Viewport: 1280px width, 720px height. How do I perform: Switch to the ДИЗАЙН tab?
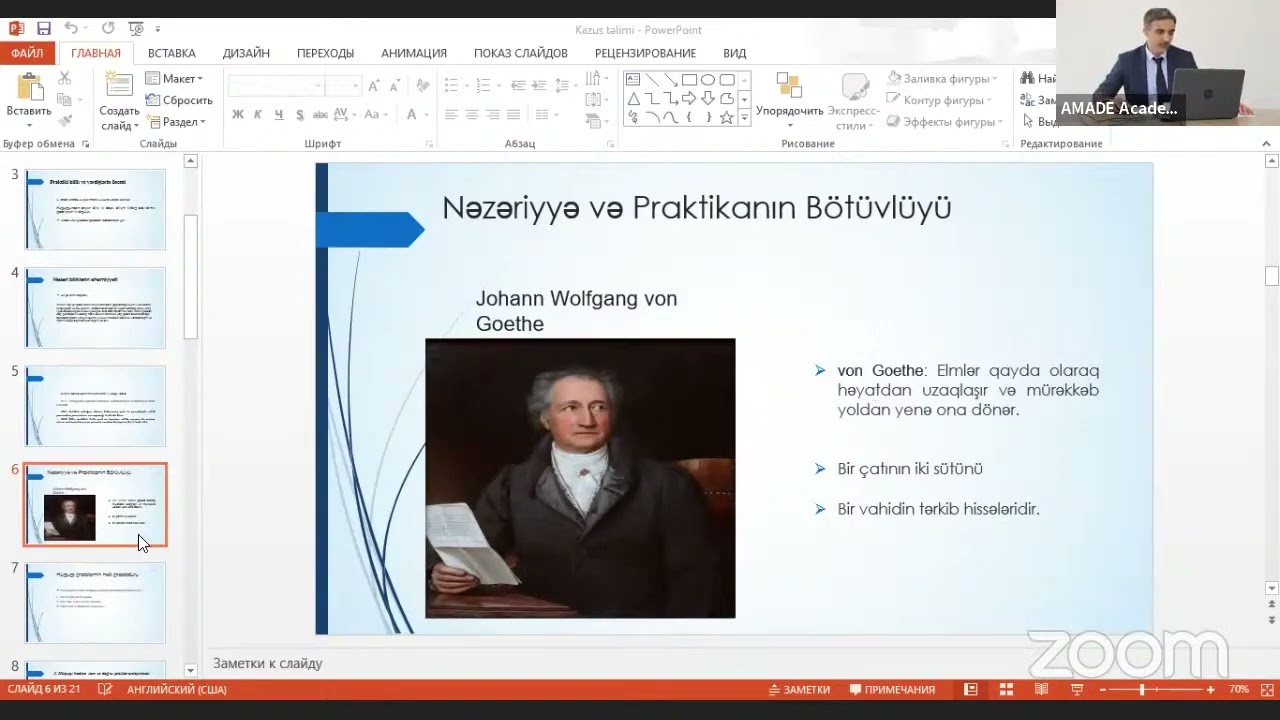tap(246, 53)
